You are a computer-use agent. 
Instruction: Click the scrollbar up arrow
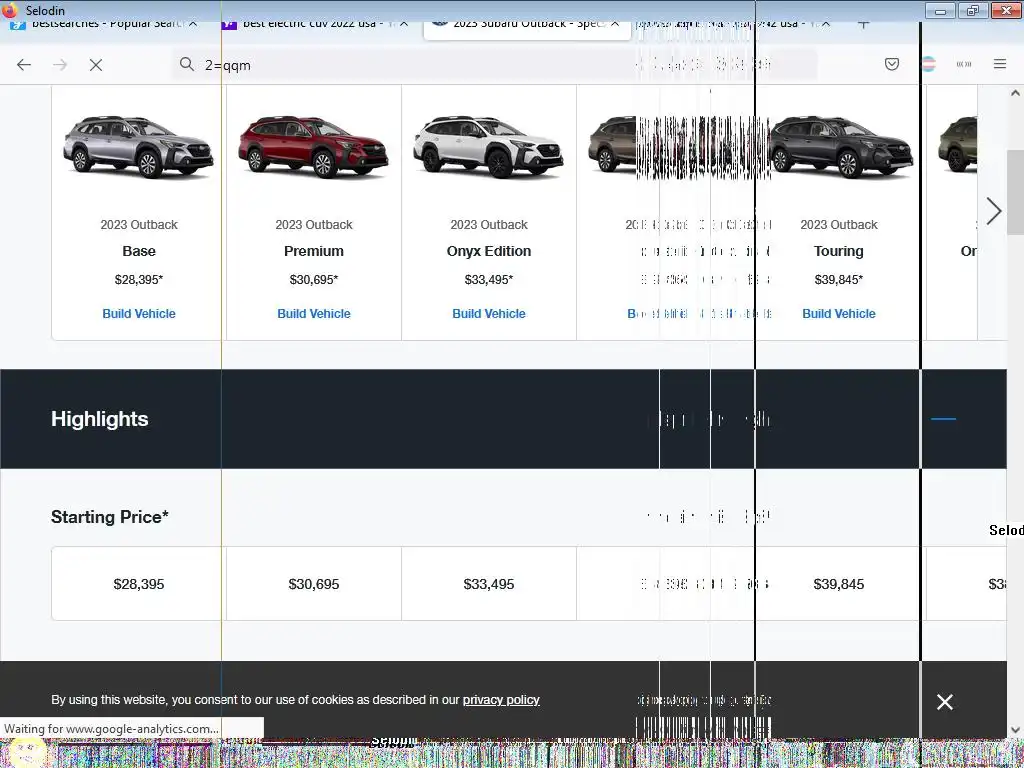click(x=1015, y=93)
